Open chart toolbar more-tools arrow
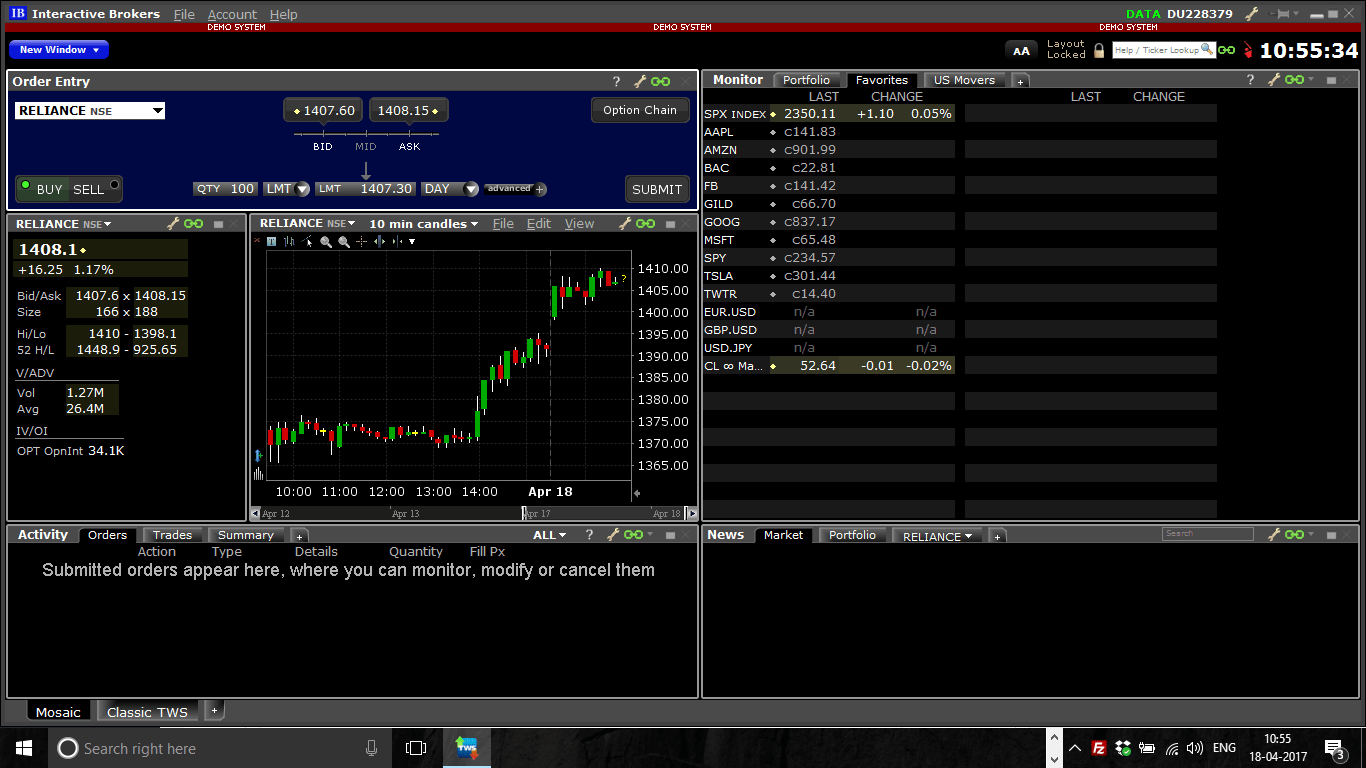 411,241
